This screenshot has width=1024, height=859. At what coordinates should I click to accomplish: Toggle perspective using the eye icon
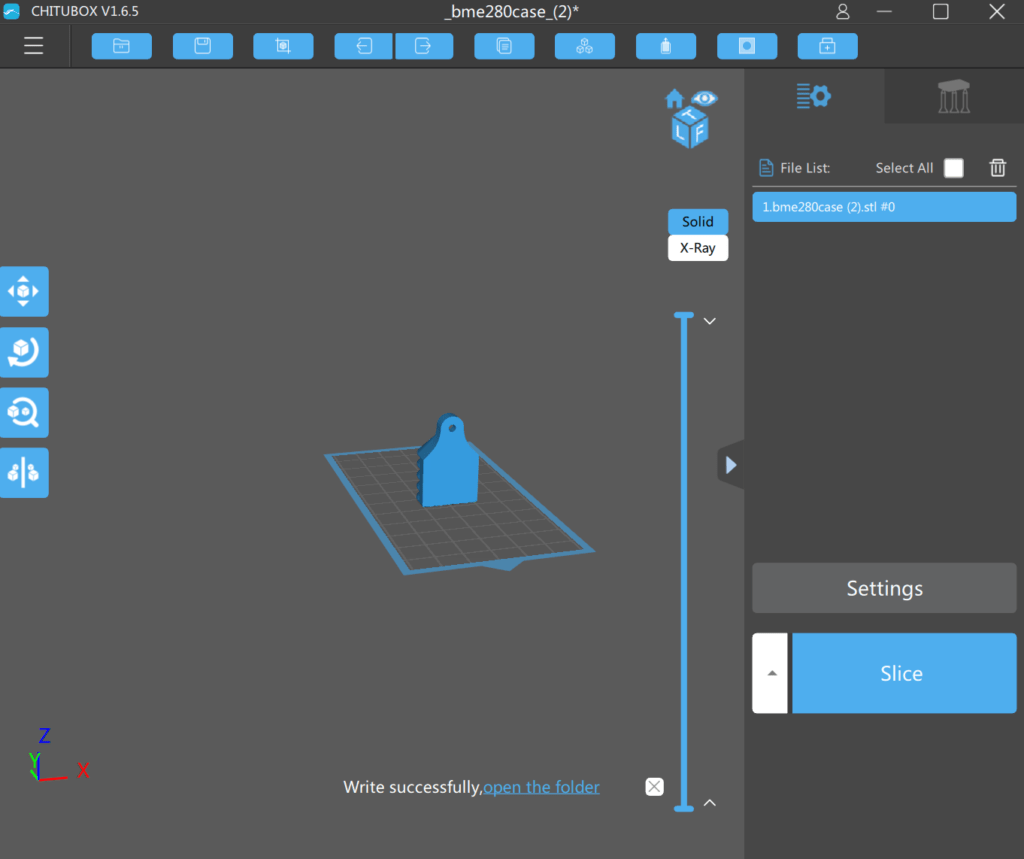click(x=706, y=97)
